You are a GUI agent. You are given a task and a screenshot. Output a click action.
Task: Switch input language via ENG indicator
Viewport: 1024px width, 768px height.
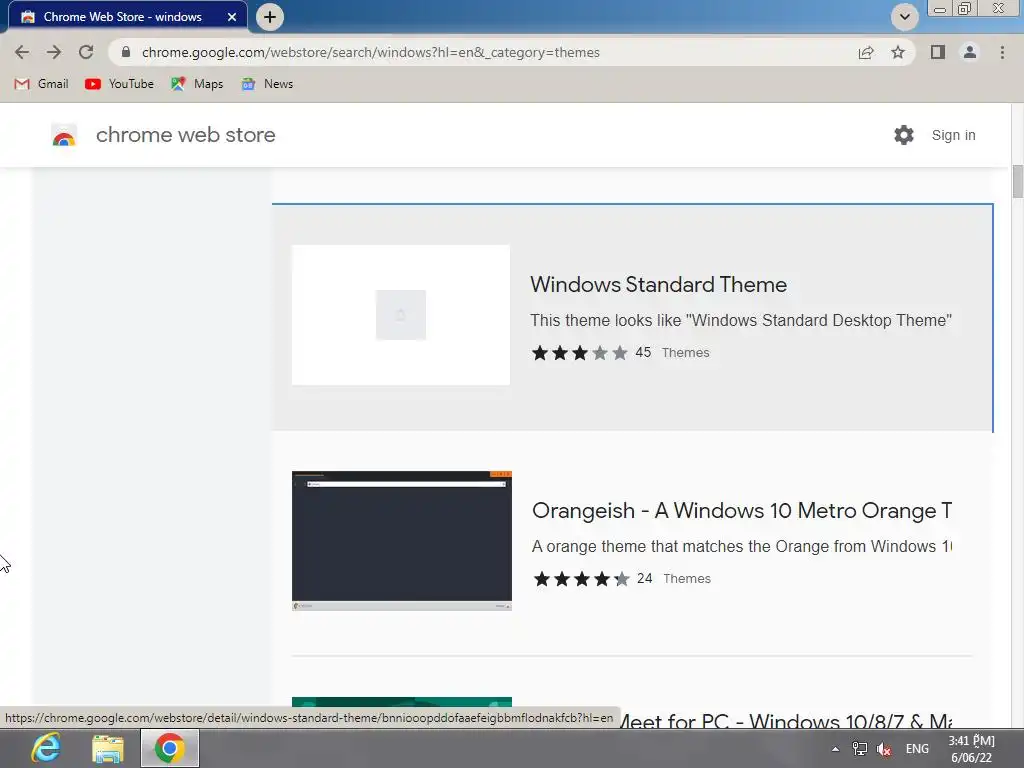(x=917, y=749)
